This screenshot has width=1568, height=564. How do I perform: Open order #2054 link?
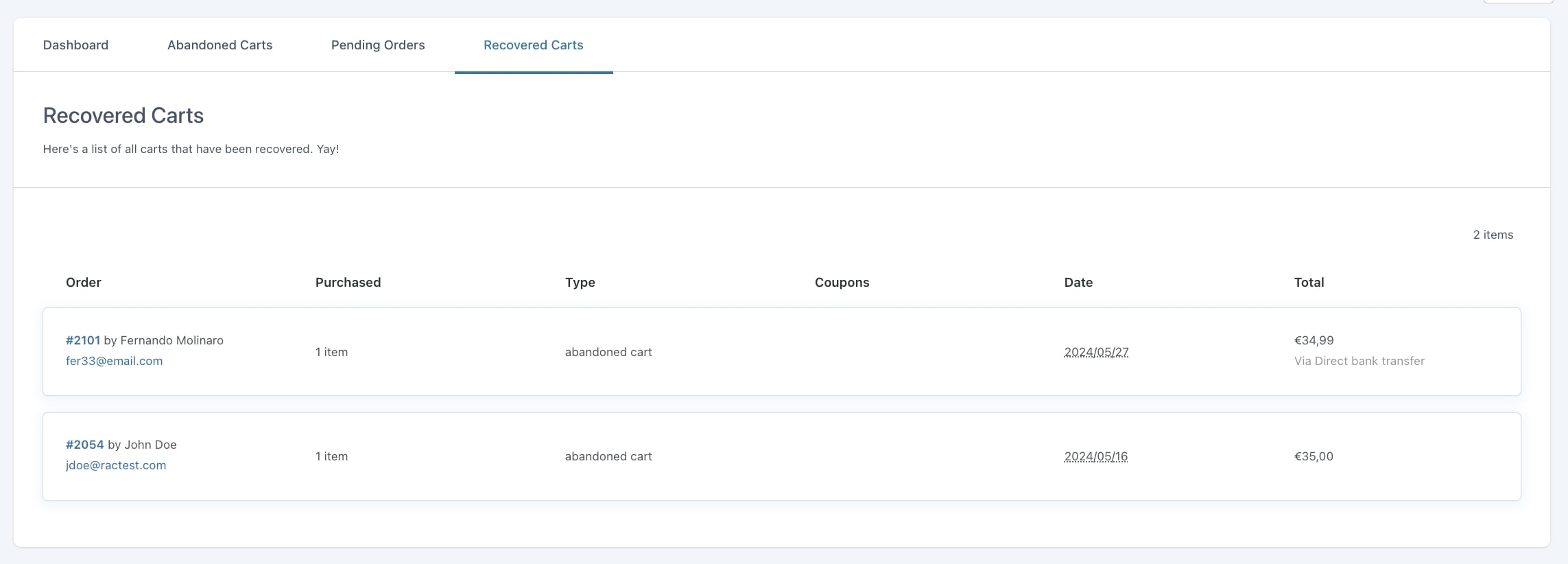coord(84,445)
